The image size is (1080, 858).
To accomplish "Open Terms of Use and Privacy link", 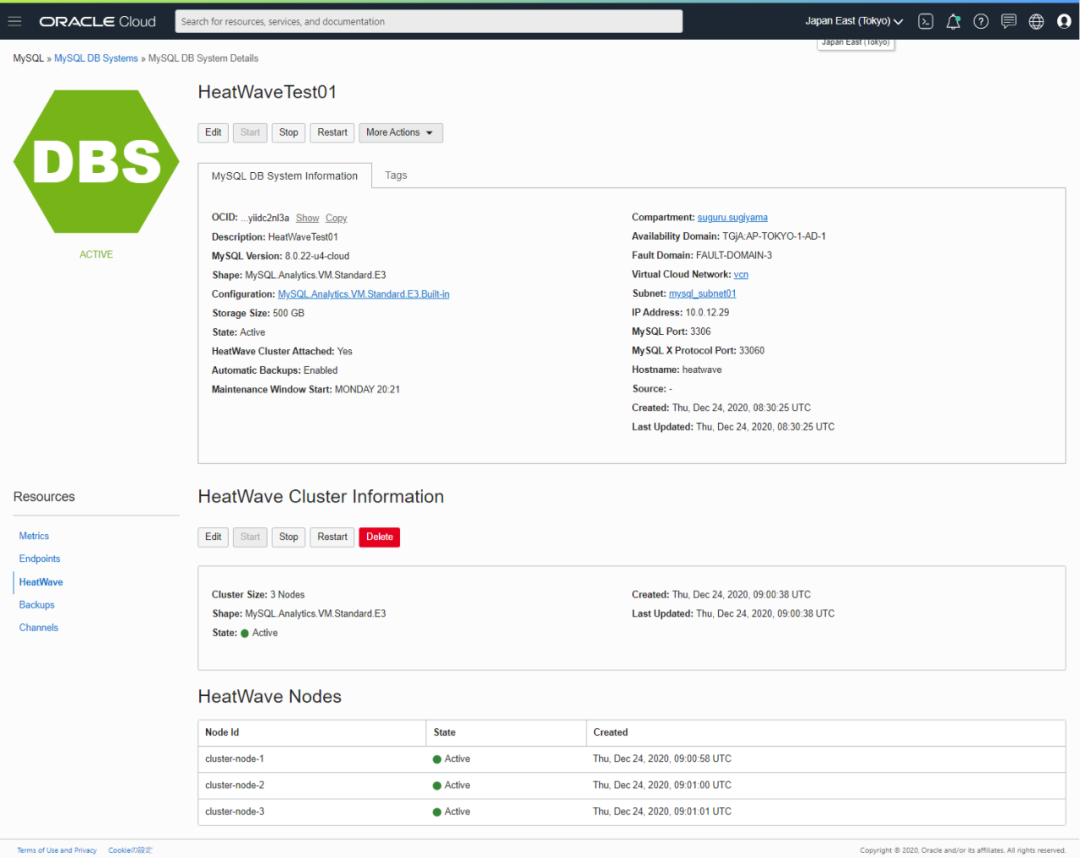I will (56, 850).
